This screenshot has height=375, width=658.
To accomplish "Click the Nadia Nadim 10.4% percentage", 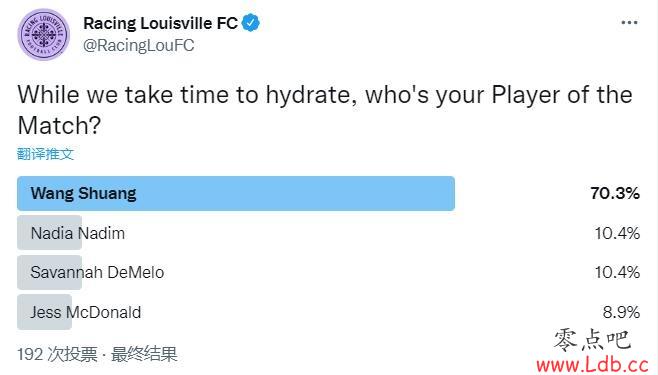I will pyautogui.click(x=617, y=233).
